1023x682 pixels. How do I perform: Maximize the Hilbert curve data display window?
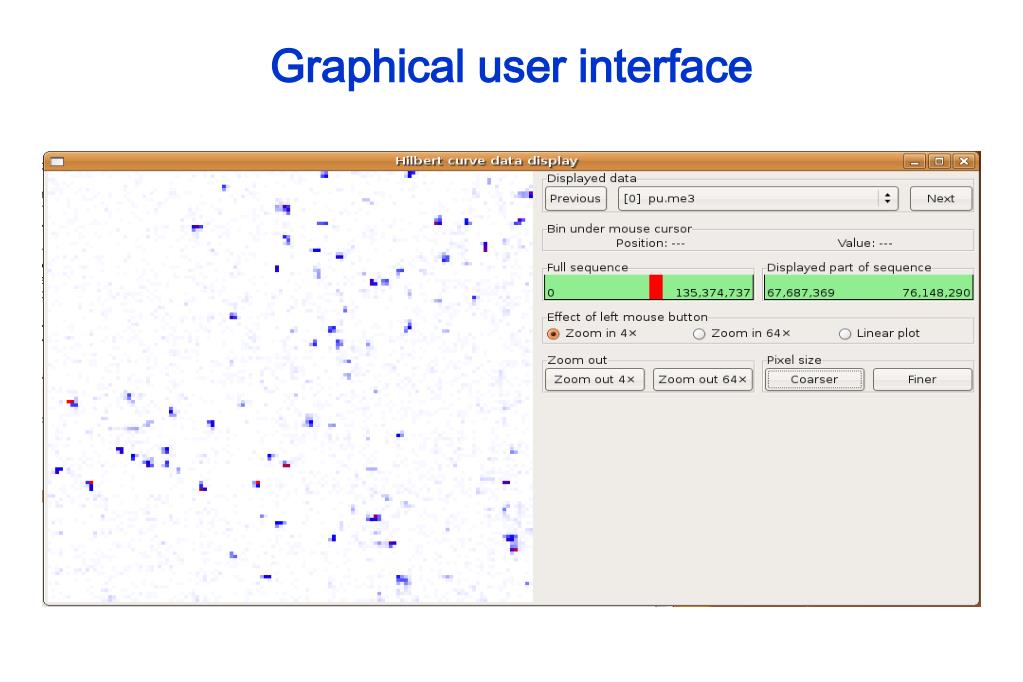point(939,161)
